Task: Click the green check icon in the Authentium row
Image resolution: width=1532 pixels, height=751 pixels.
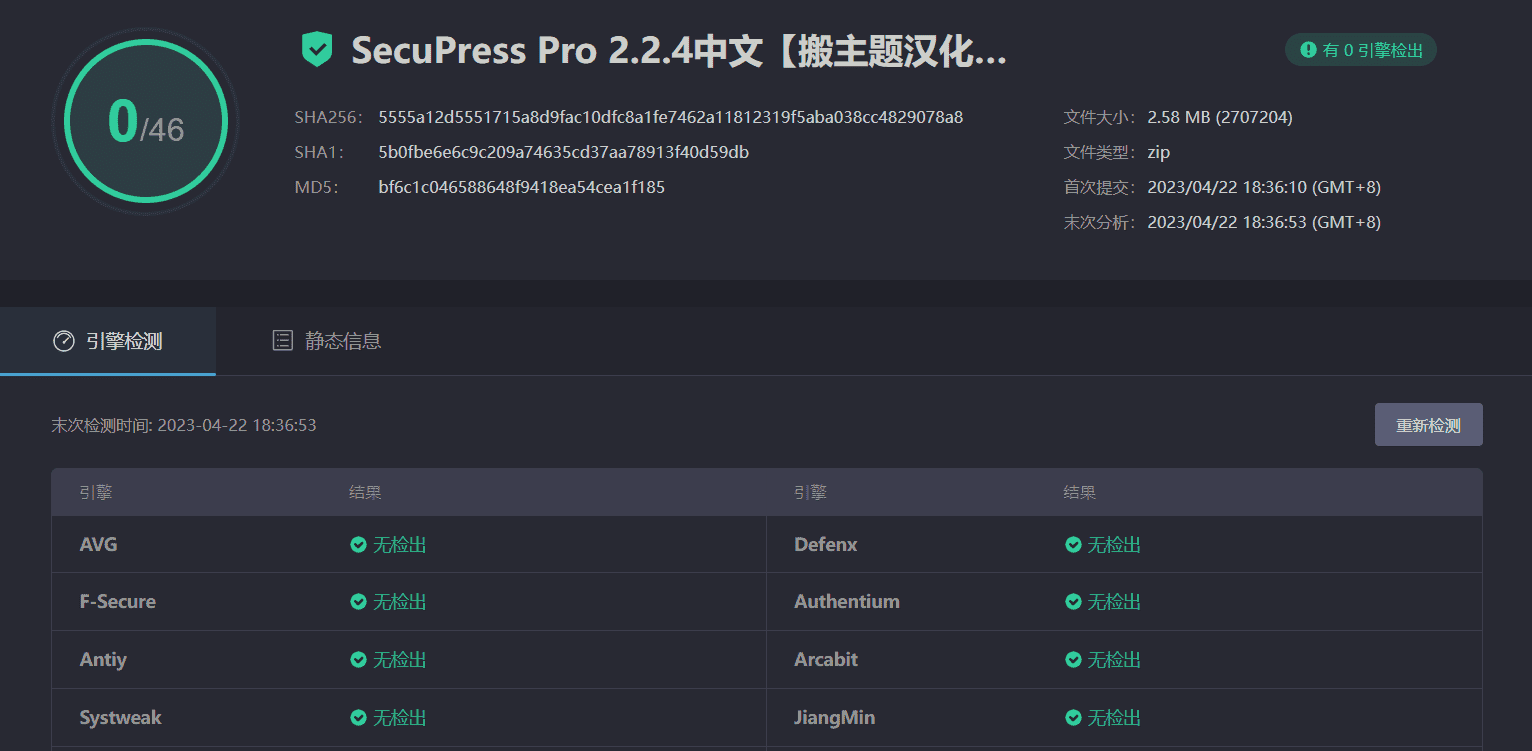Action: tap(1073, 602)
